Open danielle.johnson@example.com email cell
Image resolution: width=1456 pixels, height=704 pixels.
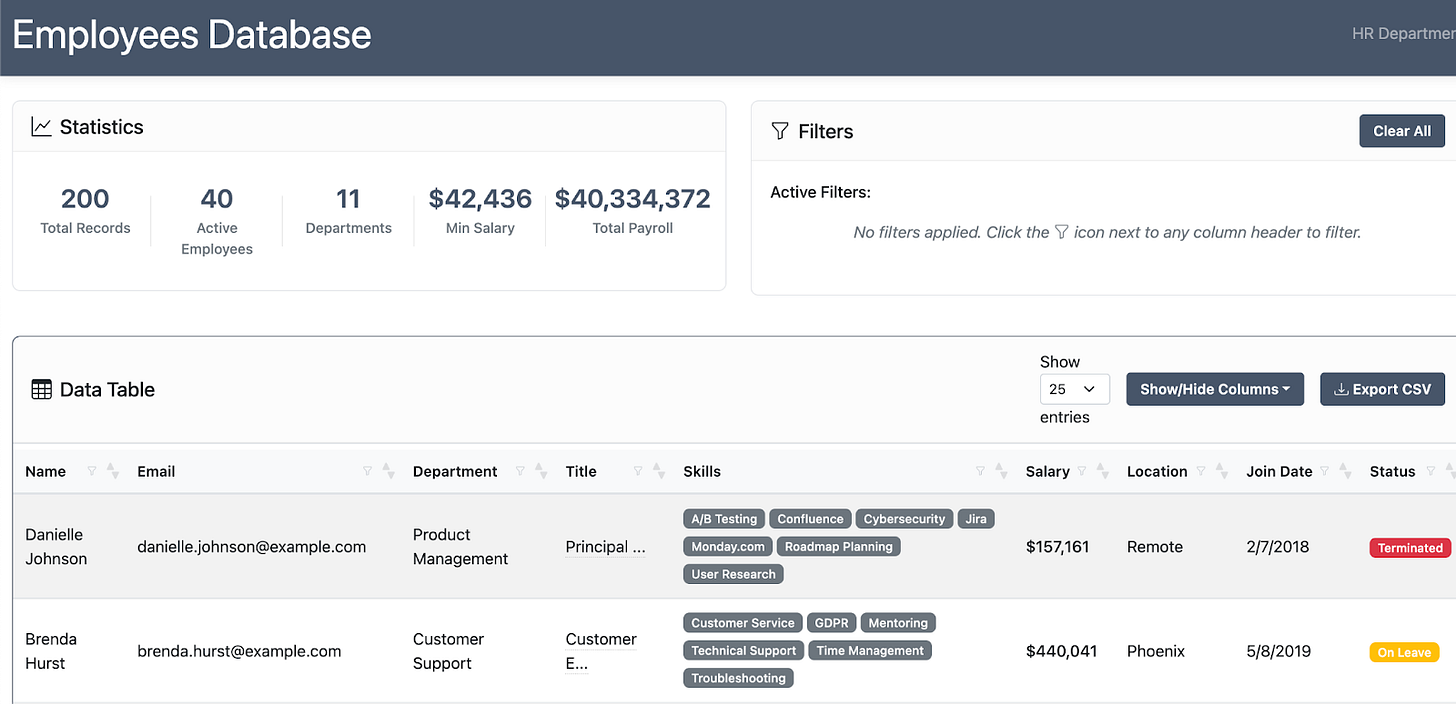252,547
